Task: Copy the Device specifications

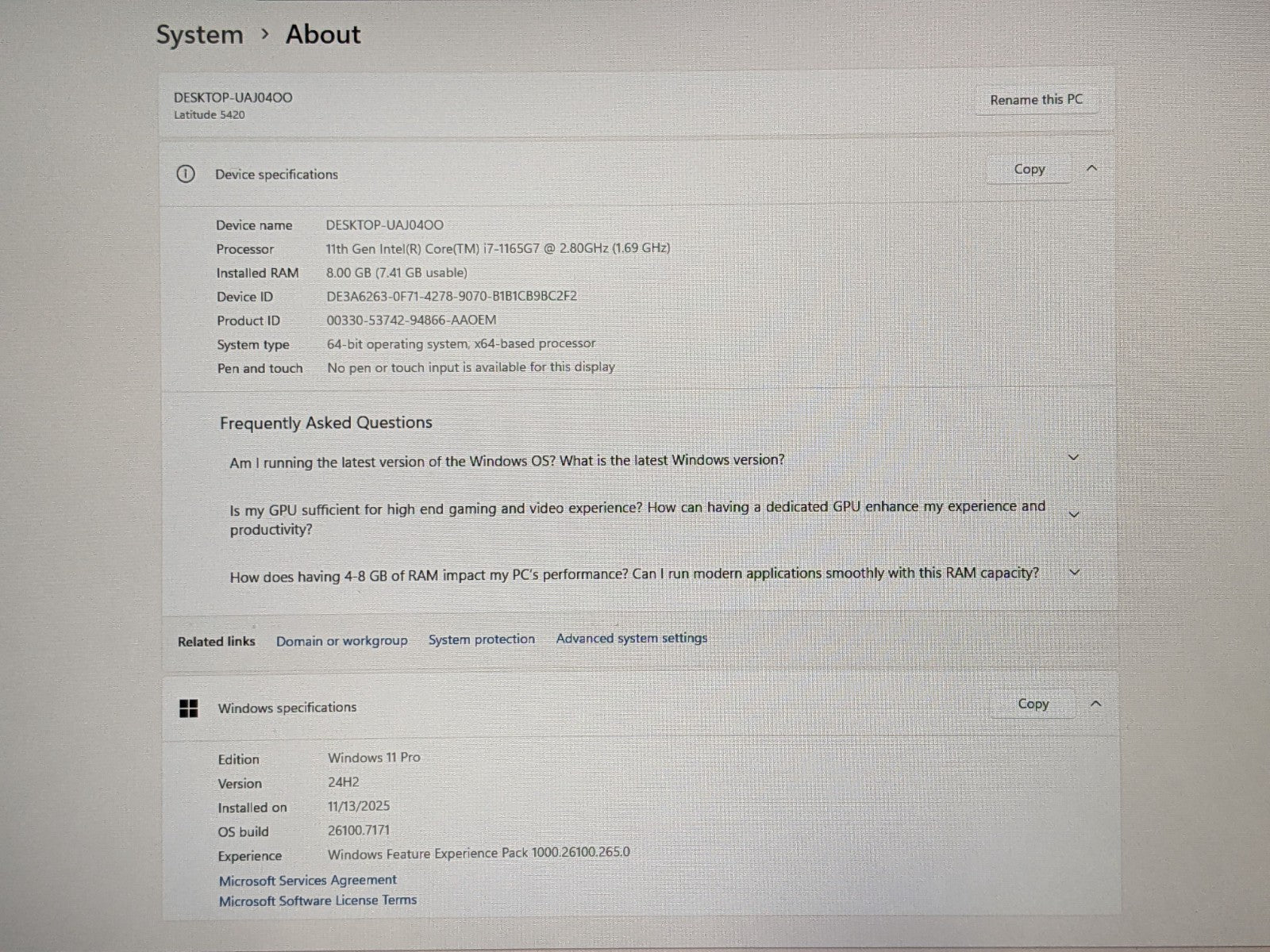Action: pos(1029,169)
